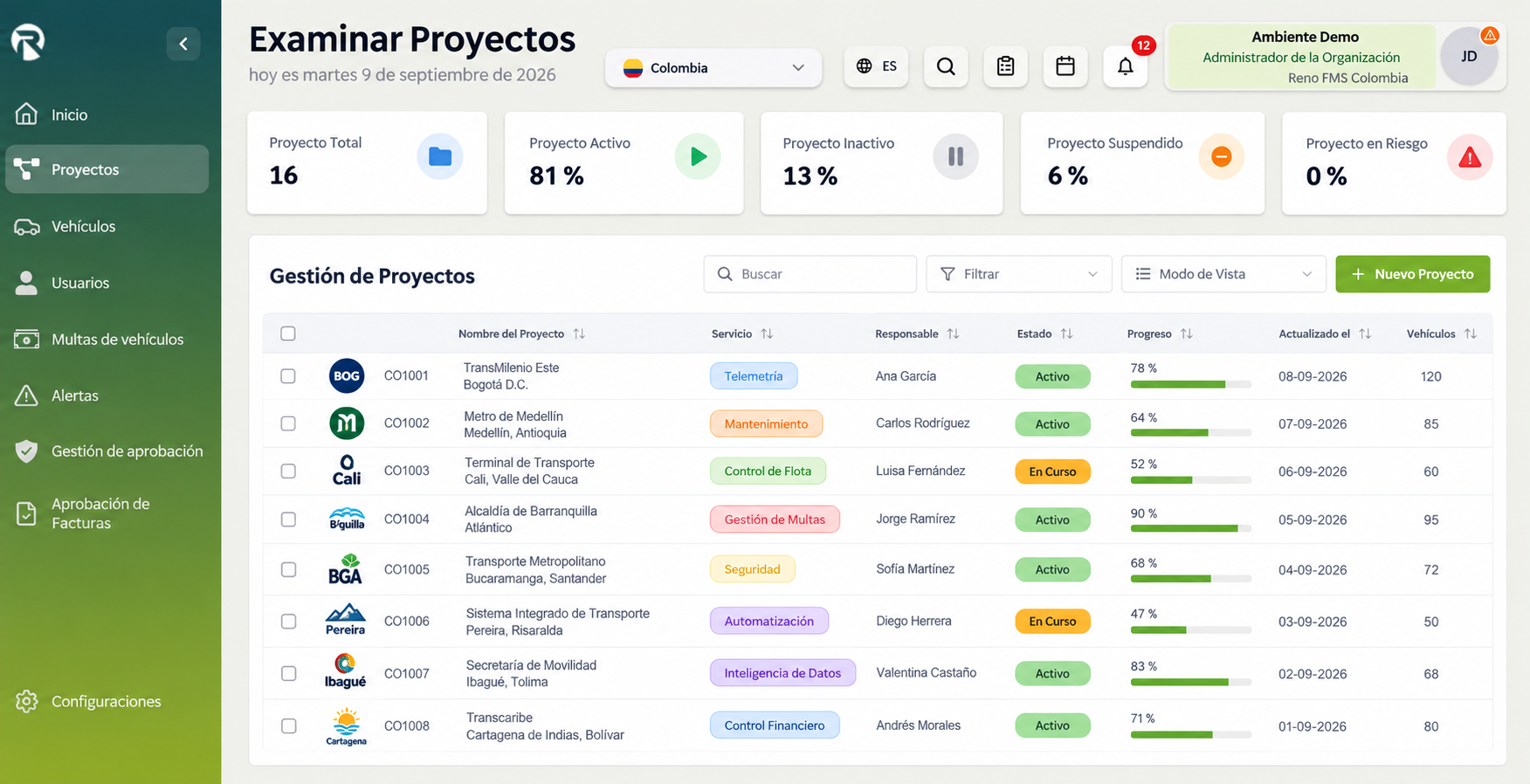Click the Nuevo Proyecto button

tap(1413, 274)
